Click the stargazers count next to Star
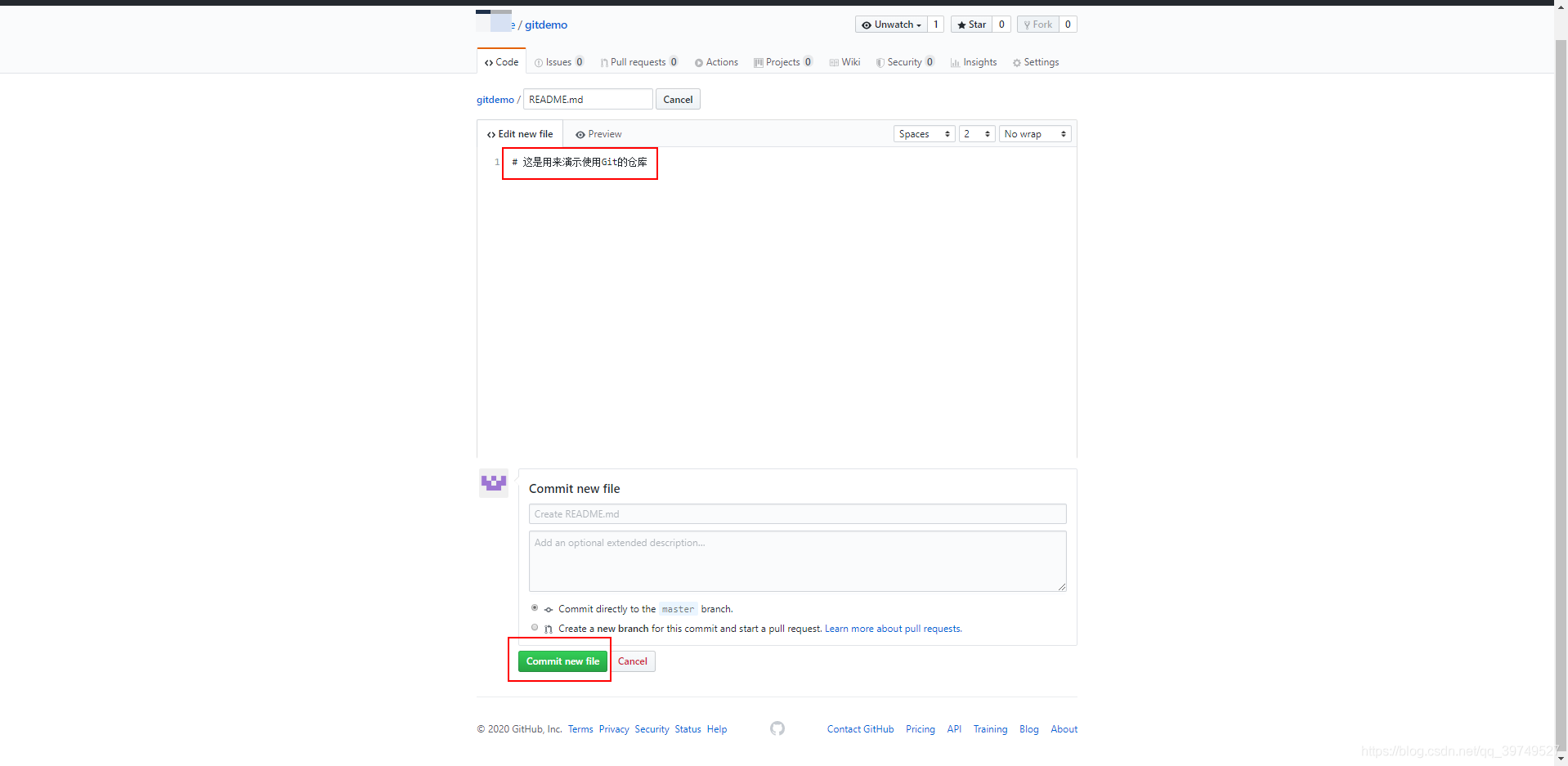 click(x=1001, y=25)
